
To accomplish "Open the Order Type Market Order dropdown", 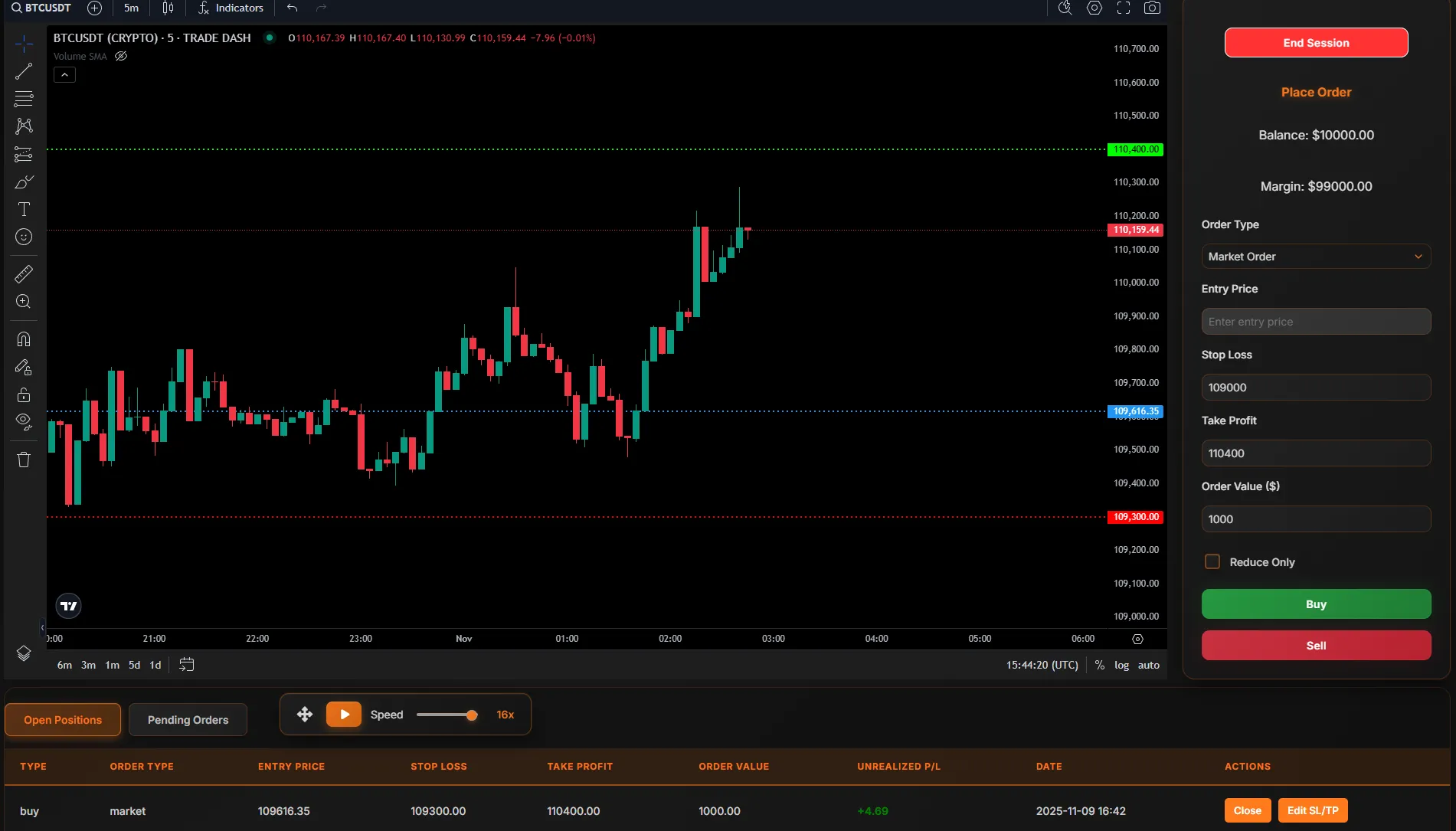I will [x=1316, y=257].
